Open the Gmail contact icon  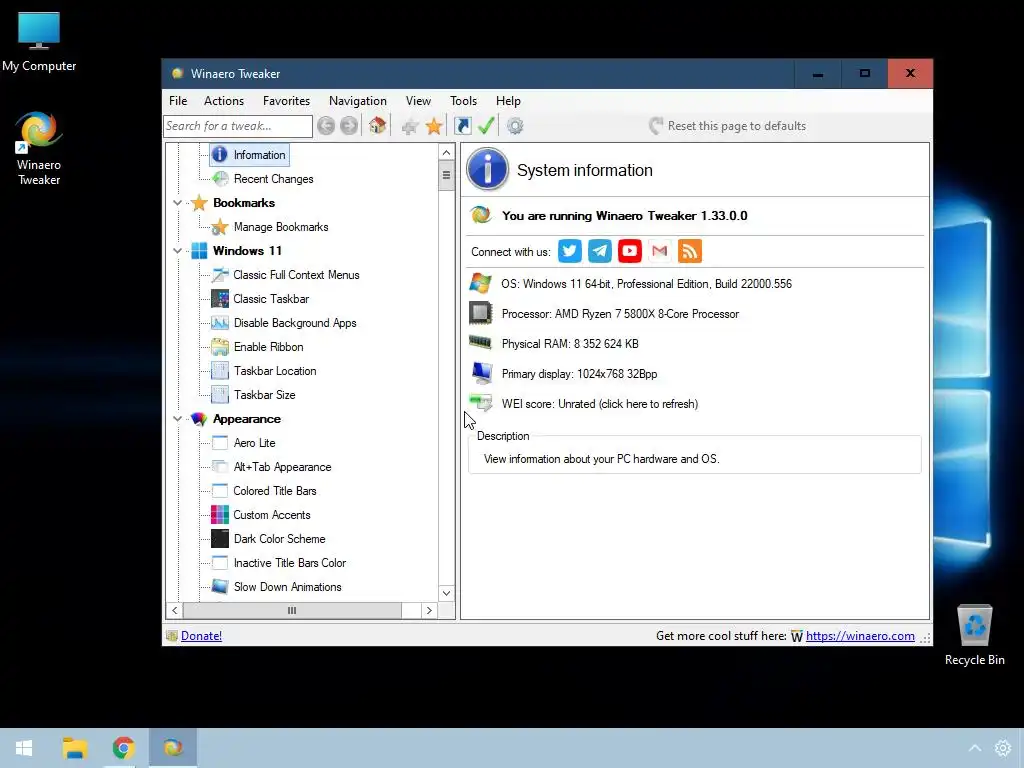point(660,251)
